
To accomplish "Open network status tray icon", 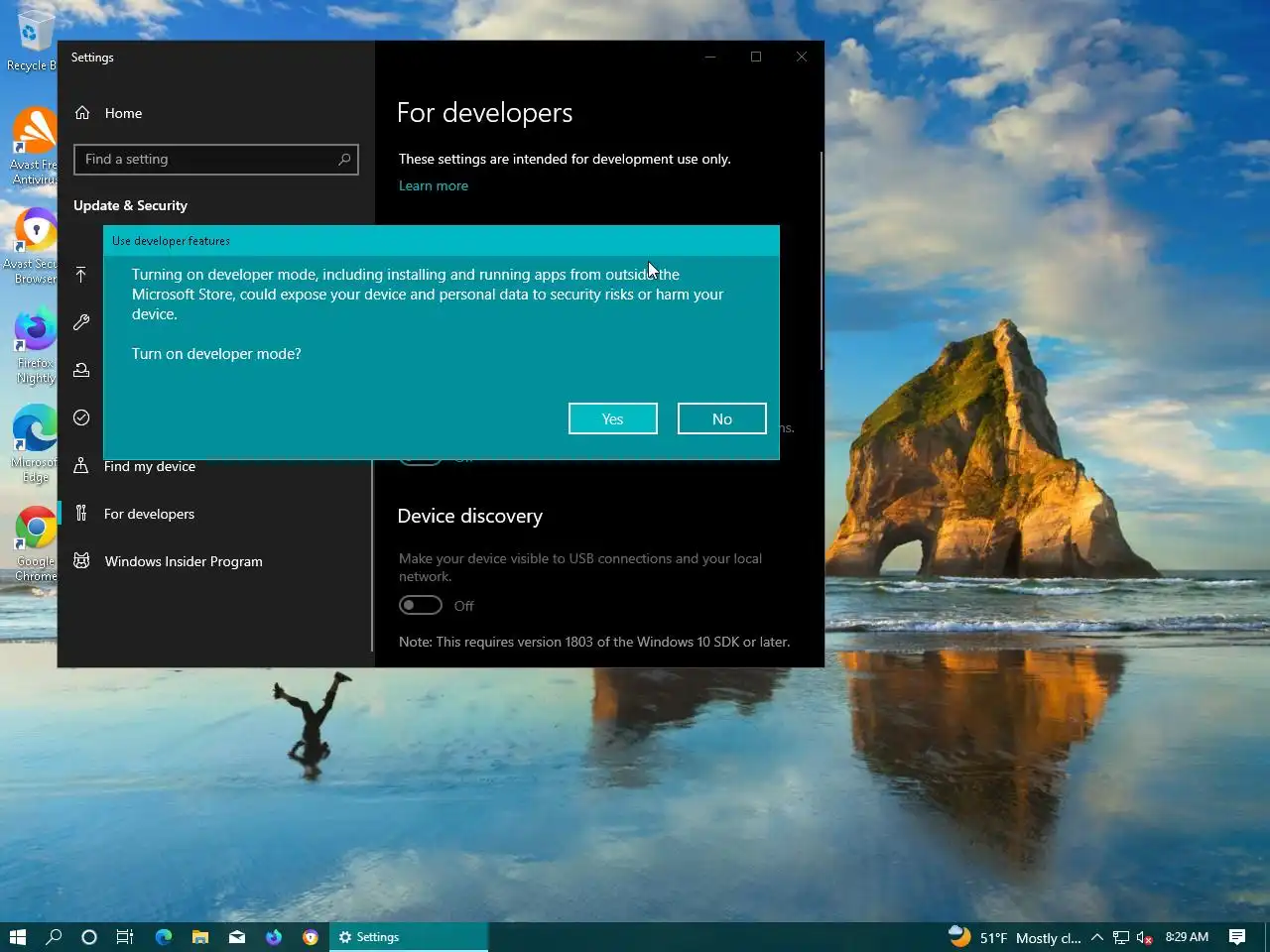I will [x=1121, y=937].
